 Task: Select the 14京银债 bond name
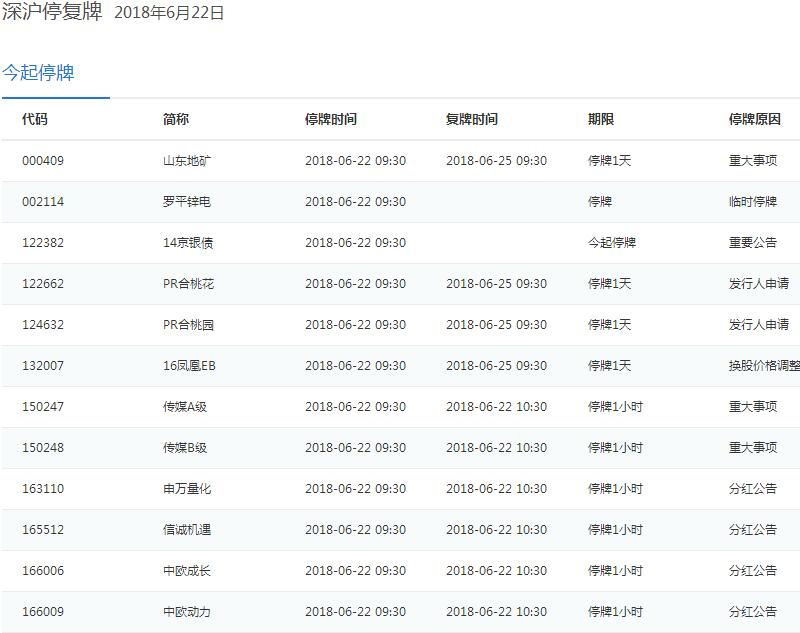pos(188,243)
